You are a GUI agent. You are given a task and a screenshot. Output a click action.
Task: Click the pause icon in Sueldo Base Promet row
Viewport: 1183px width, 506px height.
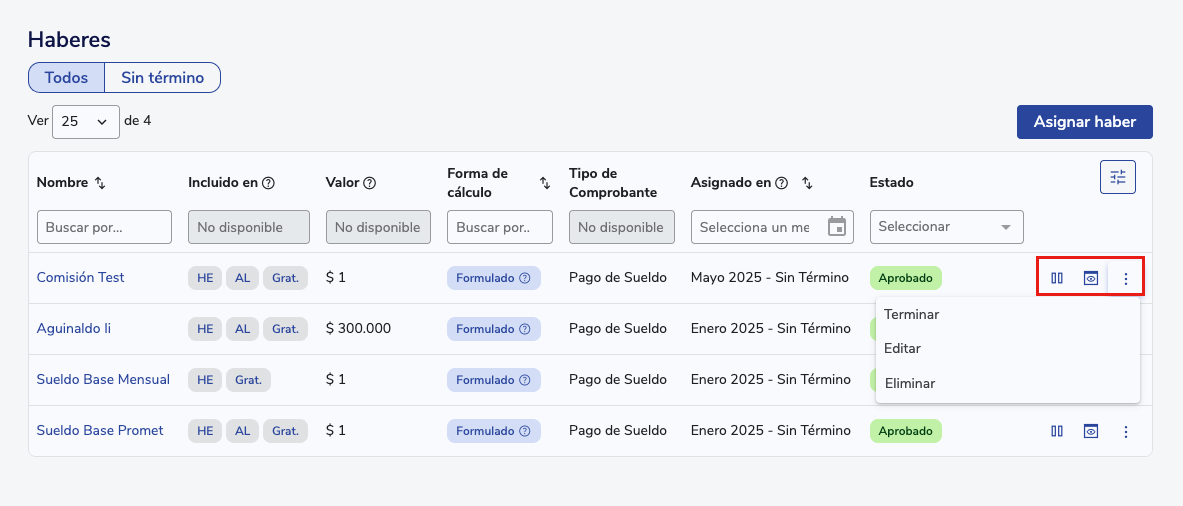click(1057, 431)
